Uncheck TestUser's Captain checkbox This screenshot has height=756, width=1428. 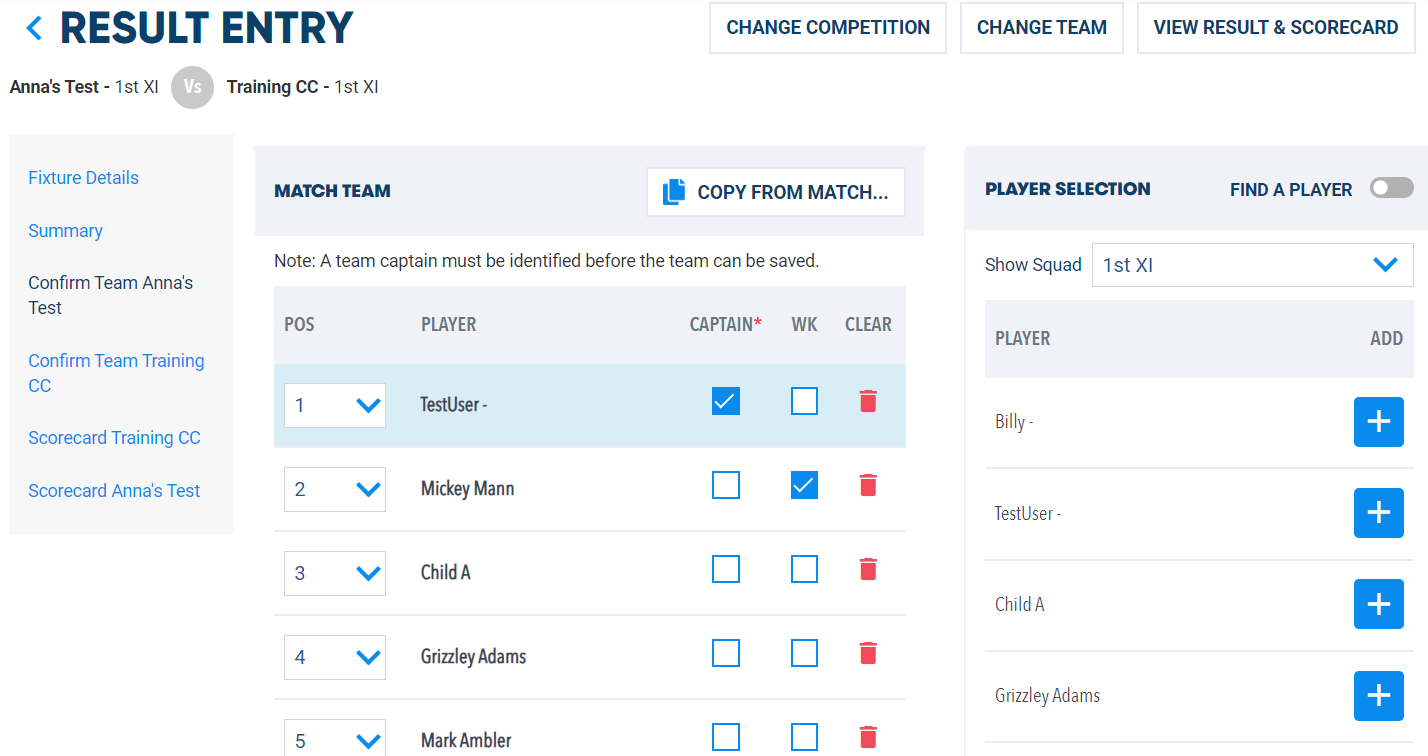725,400
